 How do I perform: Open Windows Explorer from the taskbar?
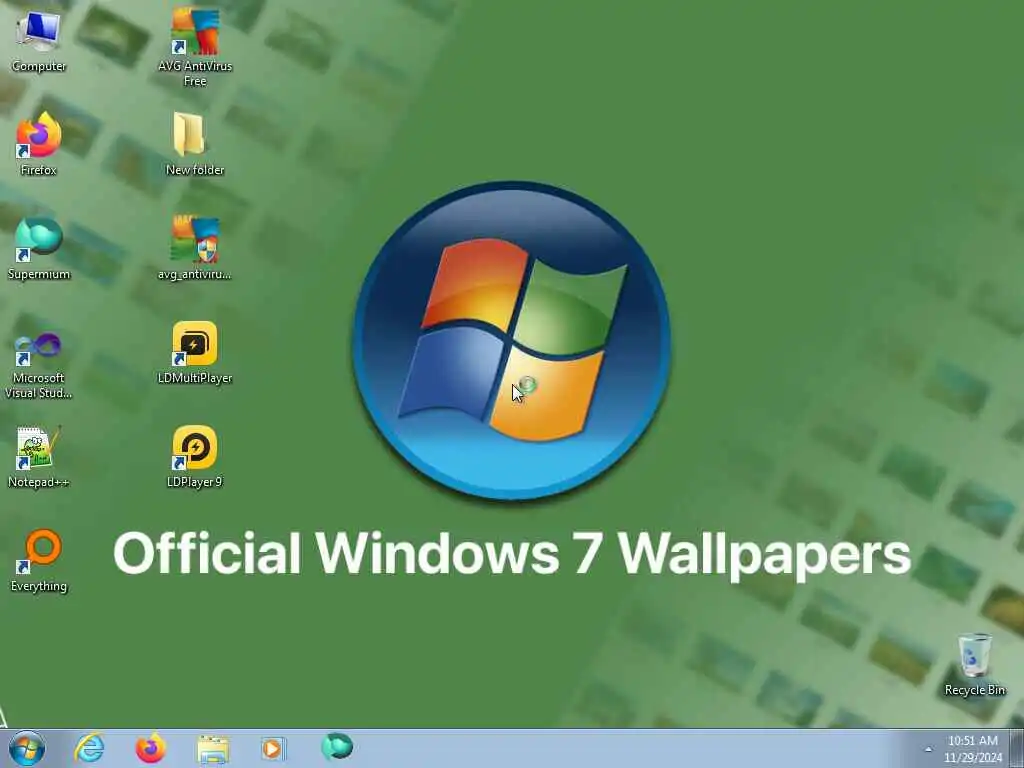pos(212,749)
